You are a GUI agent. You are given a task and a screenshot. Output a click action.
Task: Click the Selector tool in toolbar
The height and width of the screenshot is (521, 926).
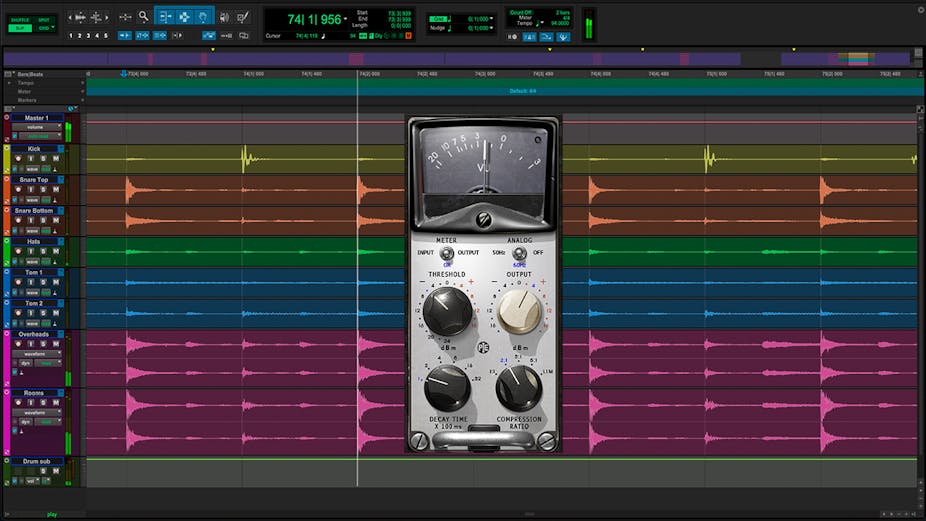point(184,17)
